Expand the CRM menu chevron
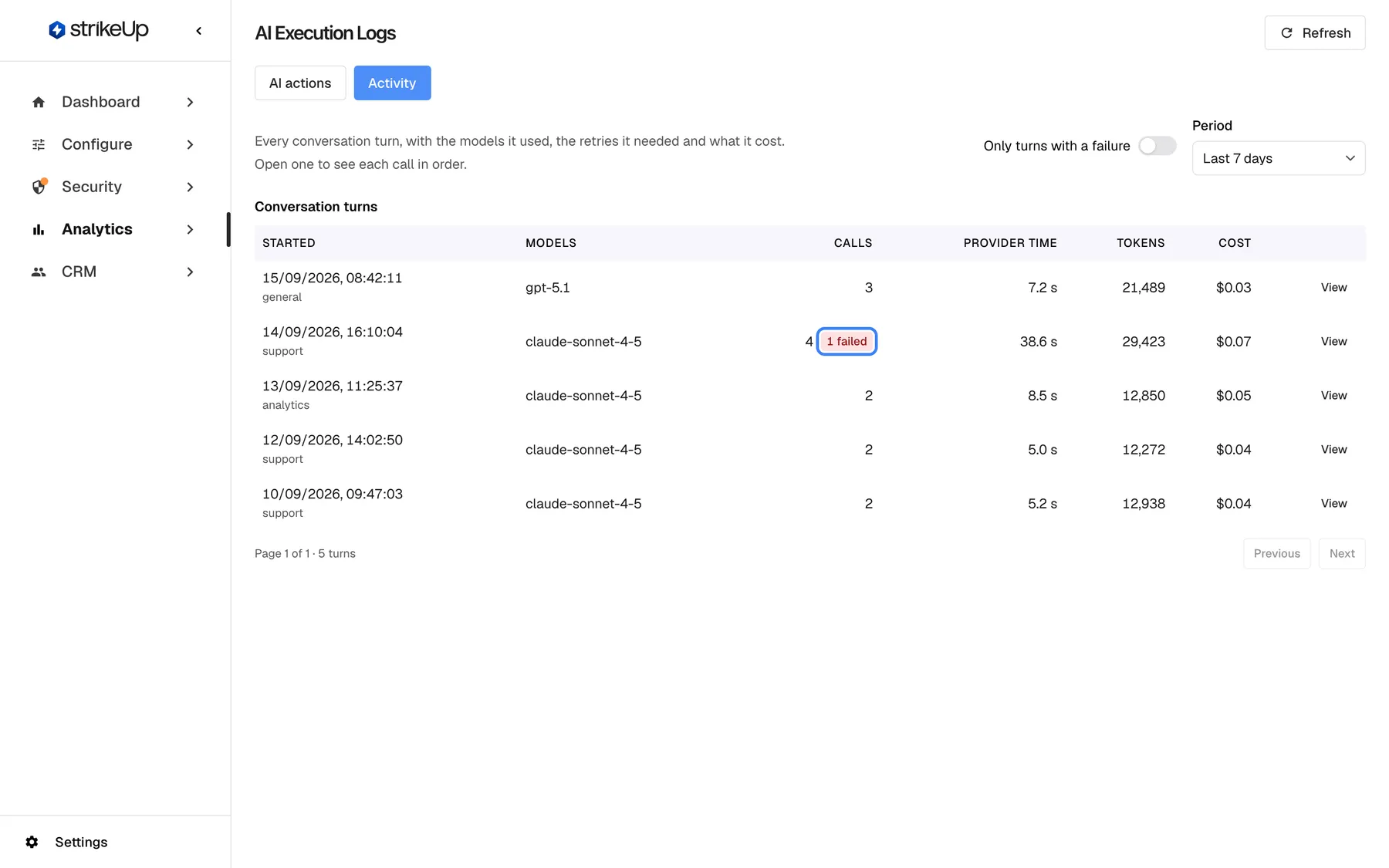The height and width of the screenshot is (868, 1389). coord(190,272)
